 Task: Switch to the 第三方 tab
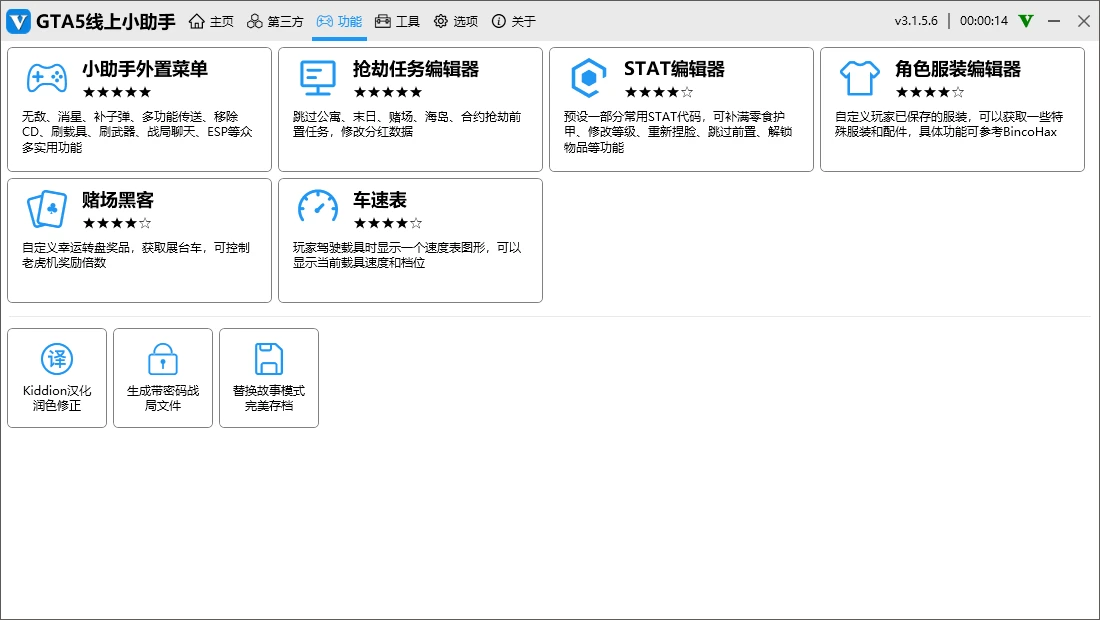coord(275,21)
